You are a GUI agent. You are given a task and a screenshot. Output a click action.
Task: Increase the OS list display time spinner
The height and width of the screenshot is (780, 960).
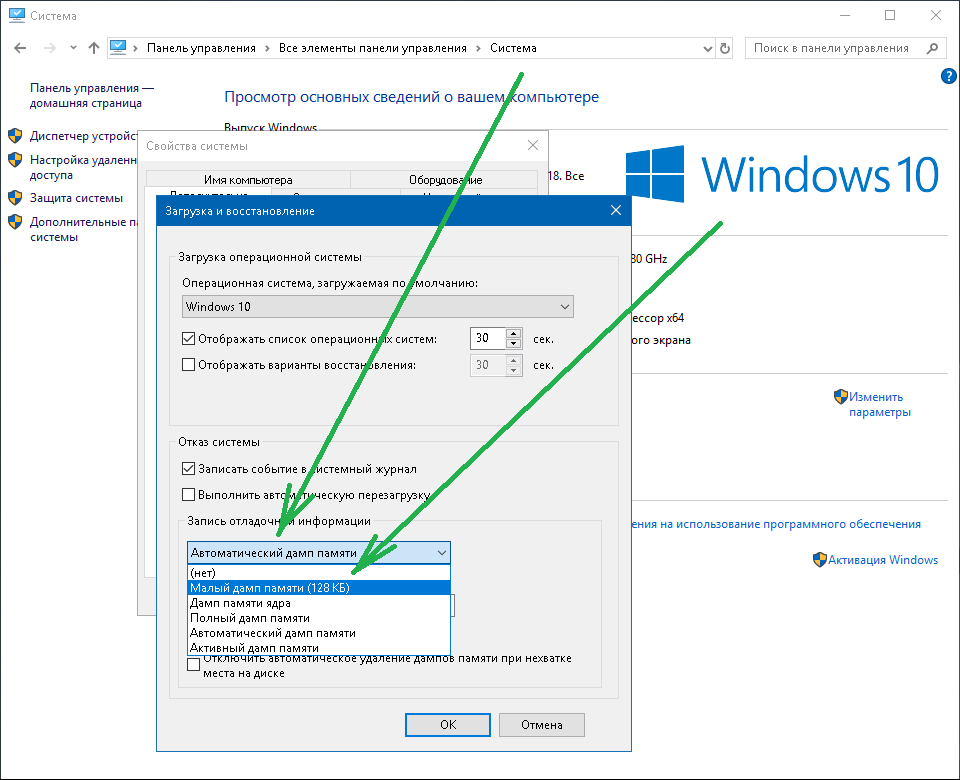click(514, 334)
